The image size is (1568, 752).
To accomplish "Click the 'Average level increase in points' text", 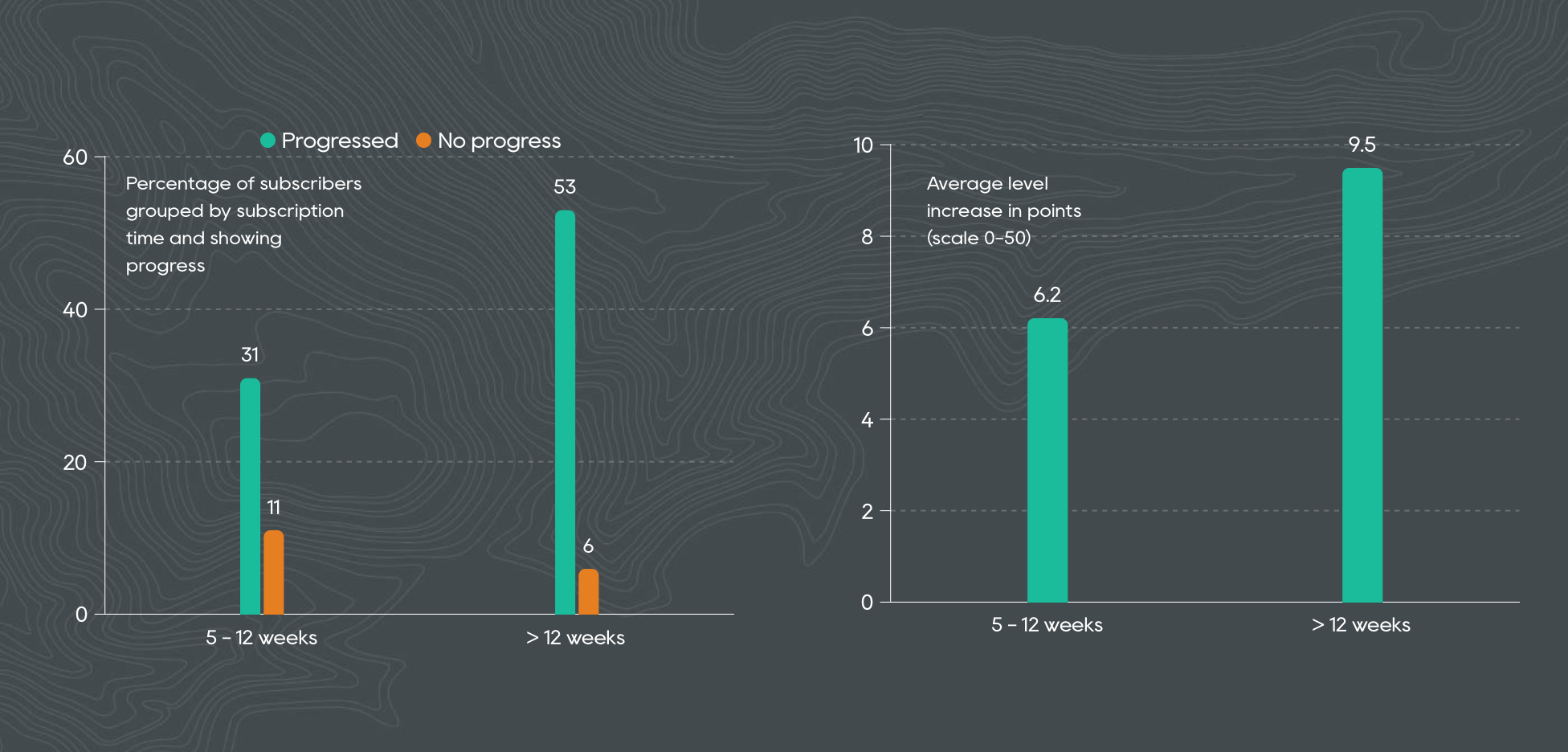I will [1004, 210].
